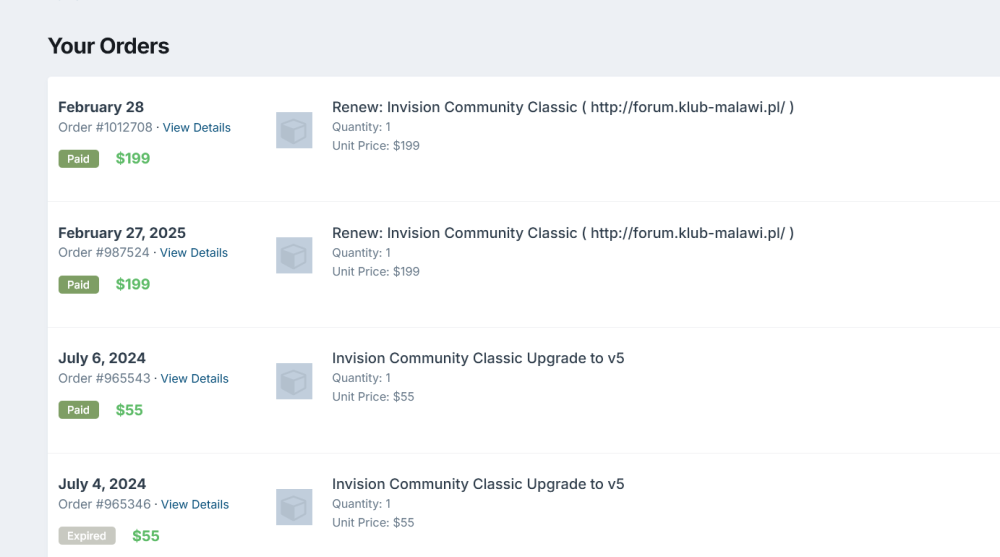Screen dimensions: 1000x557
Task: Click $199 total on order #1012708
Action: pyautogui.click(x=133, y=159)
